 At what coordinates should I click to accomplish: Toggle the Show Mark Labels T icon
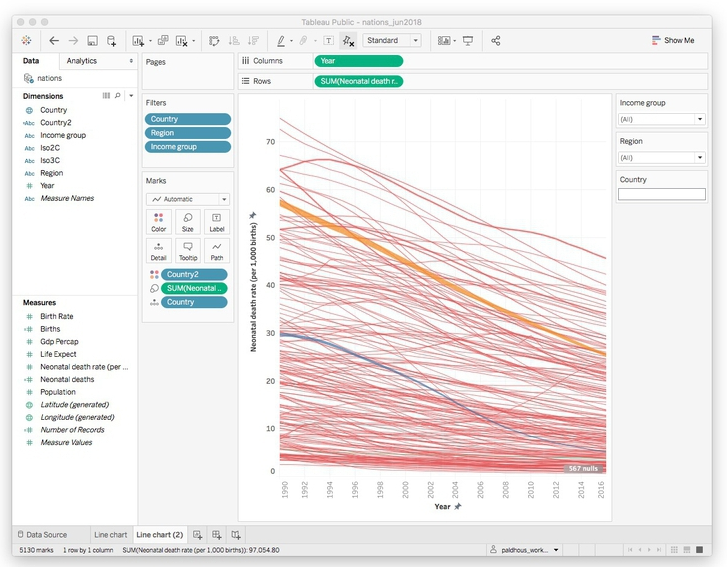point(328,41)
